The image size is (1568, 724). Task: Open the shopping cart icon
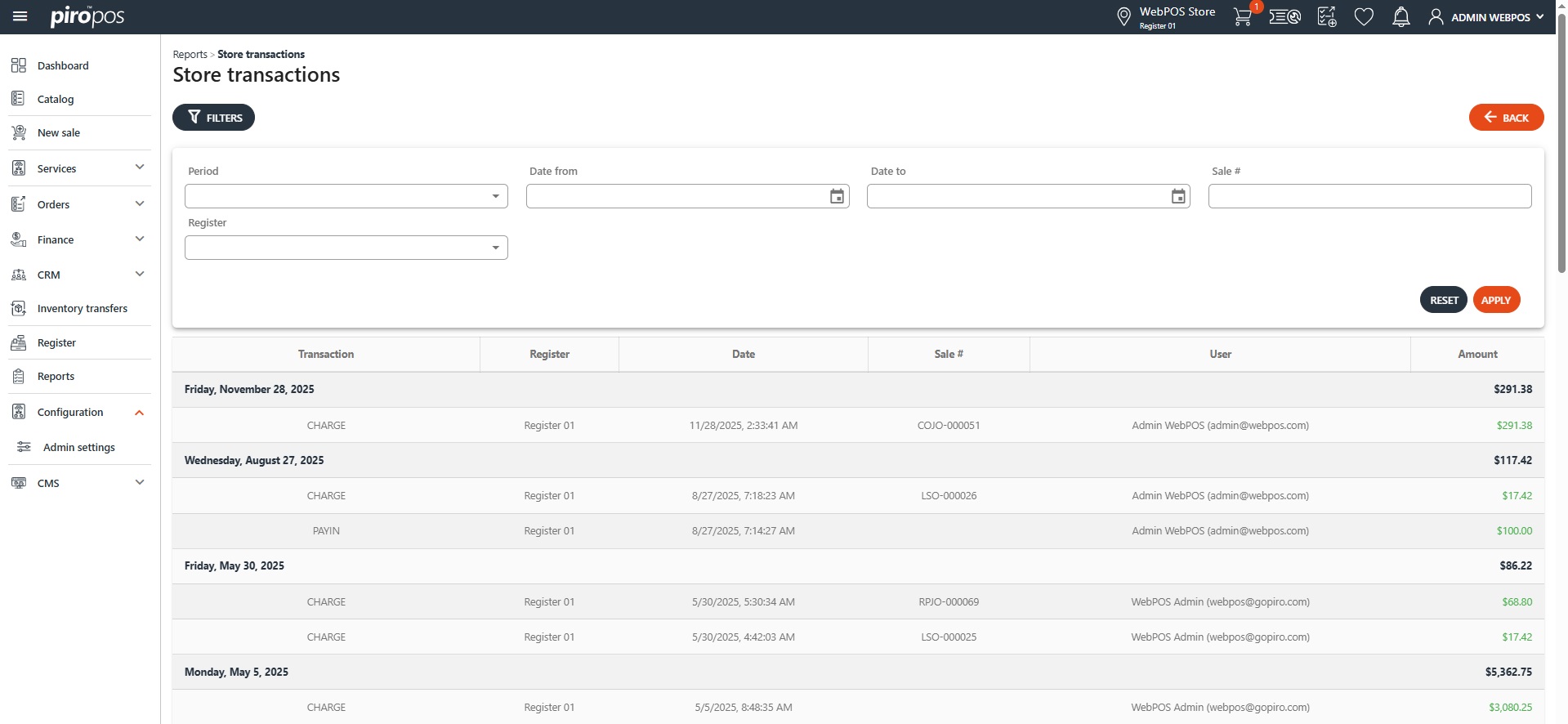coord(1242,17)
